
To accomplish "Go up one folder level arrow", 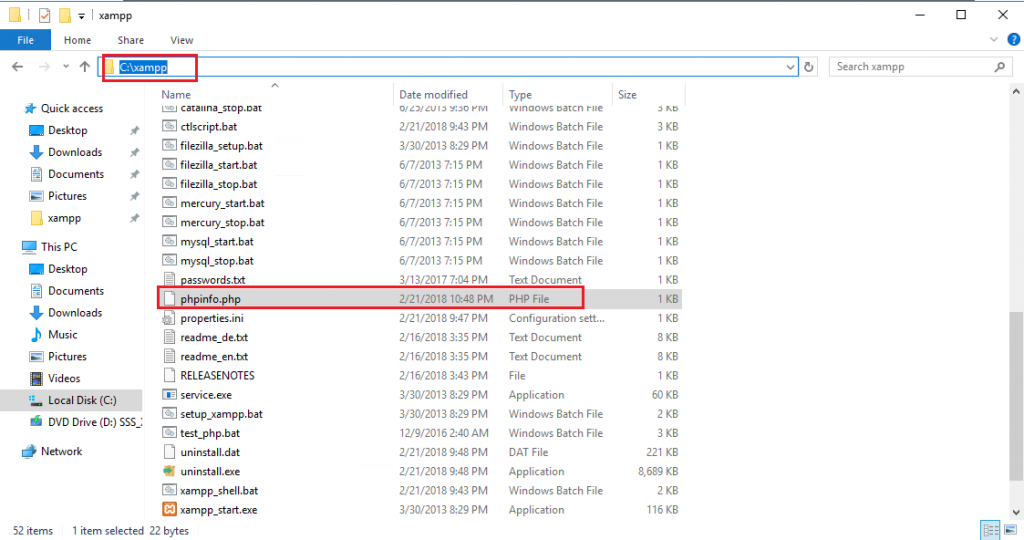I will pyautogui.click(x=84, y=67).
